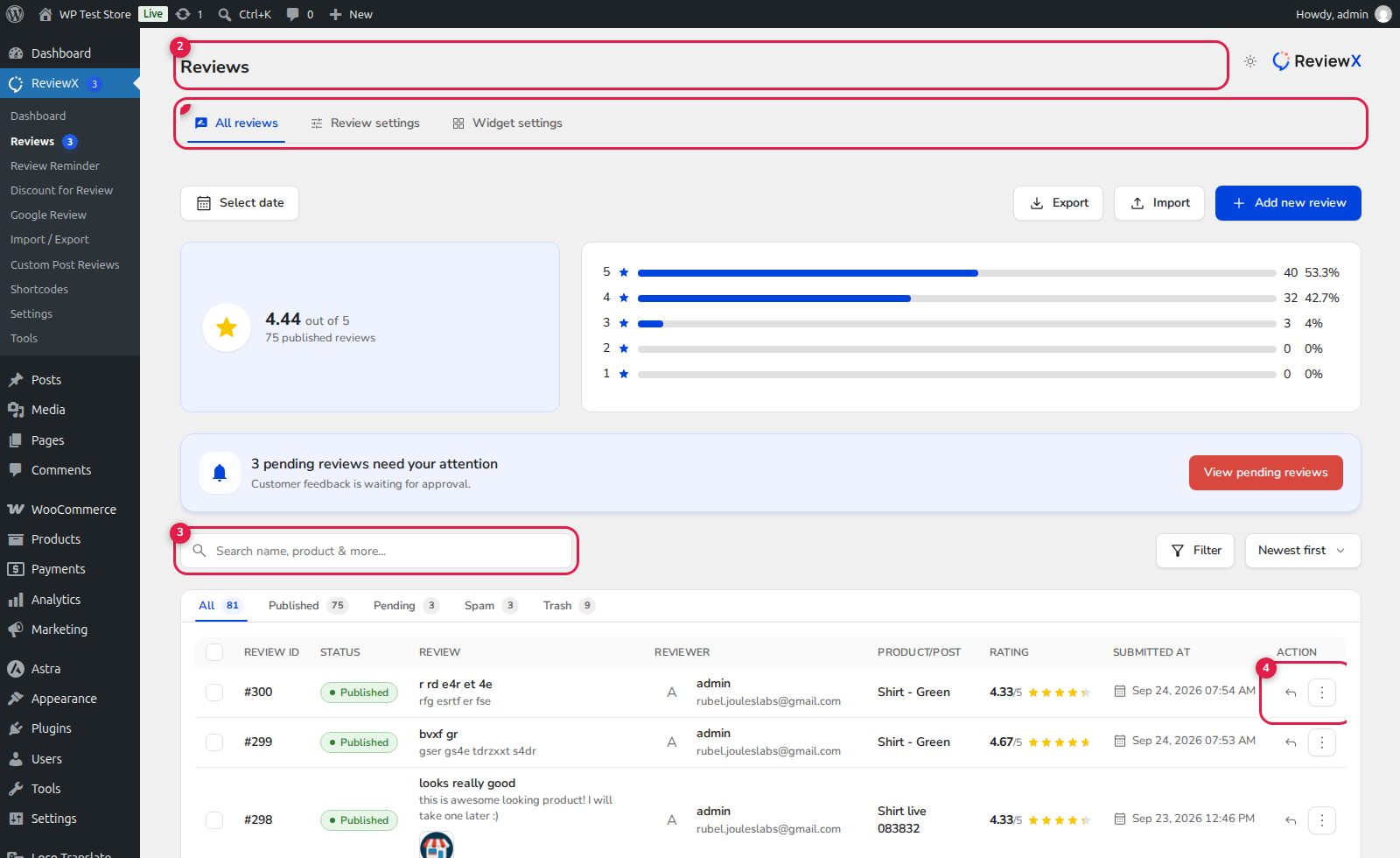
Task: Check the box for review #299
Action: pyautogui.click(x=214, y=742)
